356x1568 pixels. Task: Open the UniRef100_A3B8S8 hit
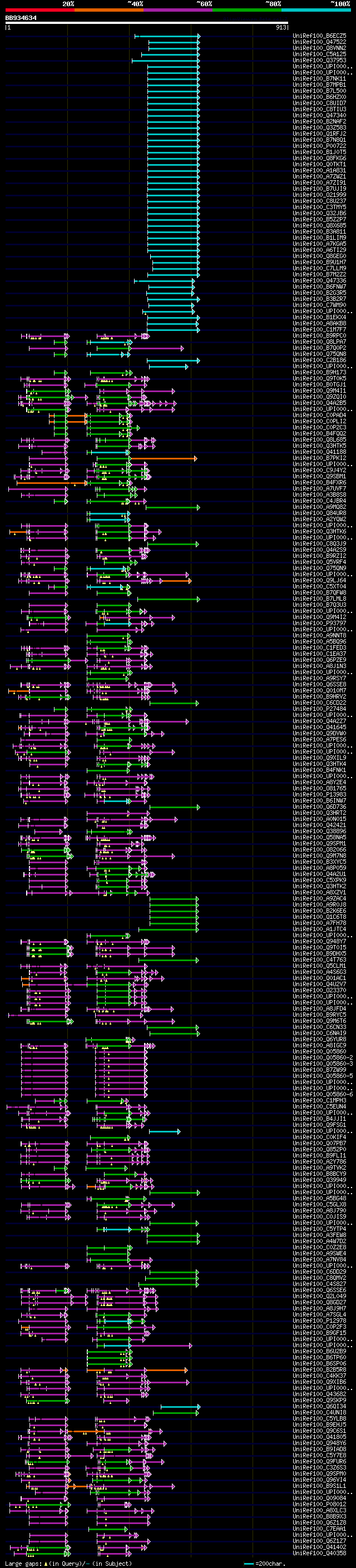319,494
